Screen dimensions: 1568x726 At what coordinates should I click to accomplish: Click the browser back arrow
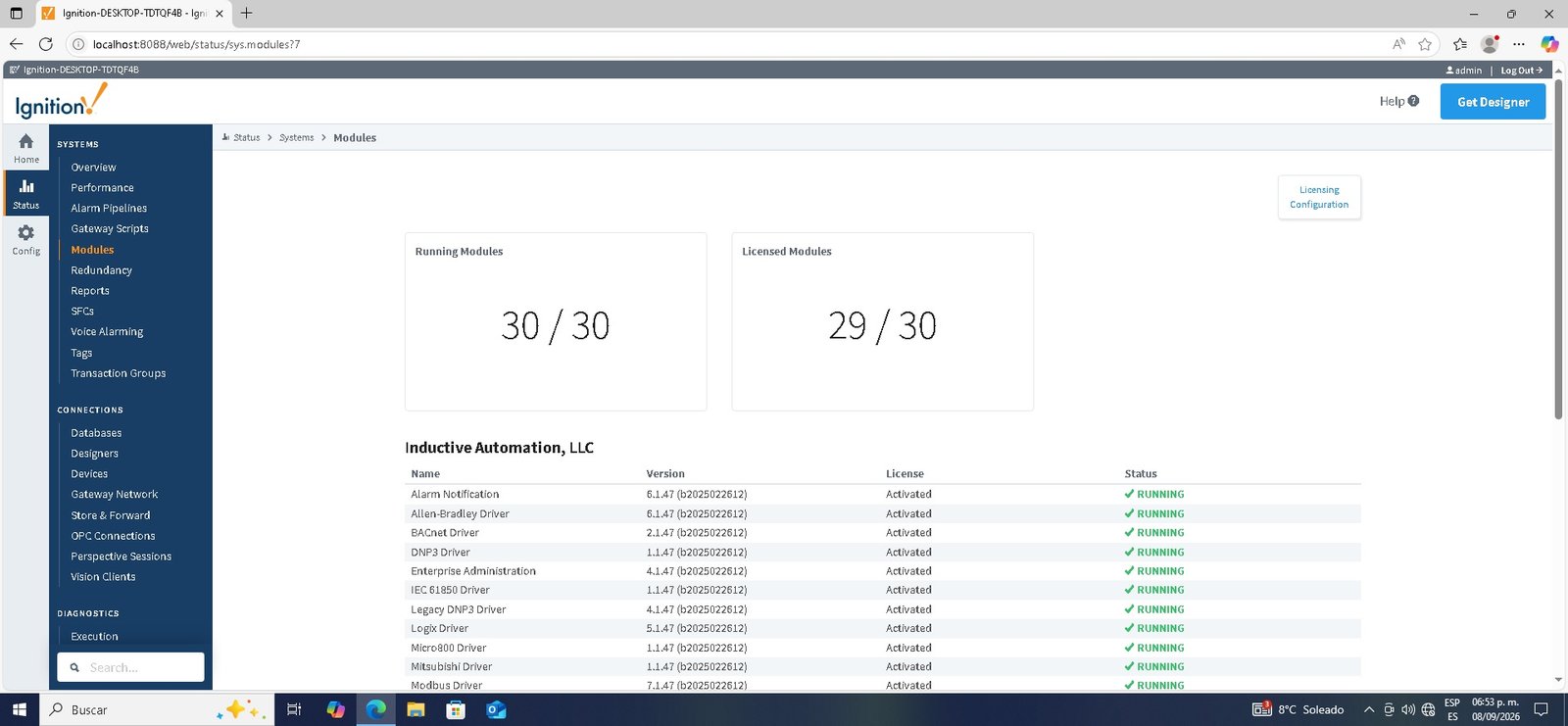click(x=16, y=44)
